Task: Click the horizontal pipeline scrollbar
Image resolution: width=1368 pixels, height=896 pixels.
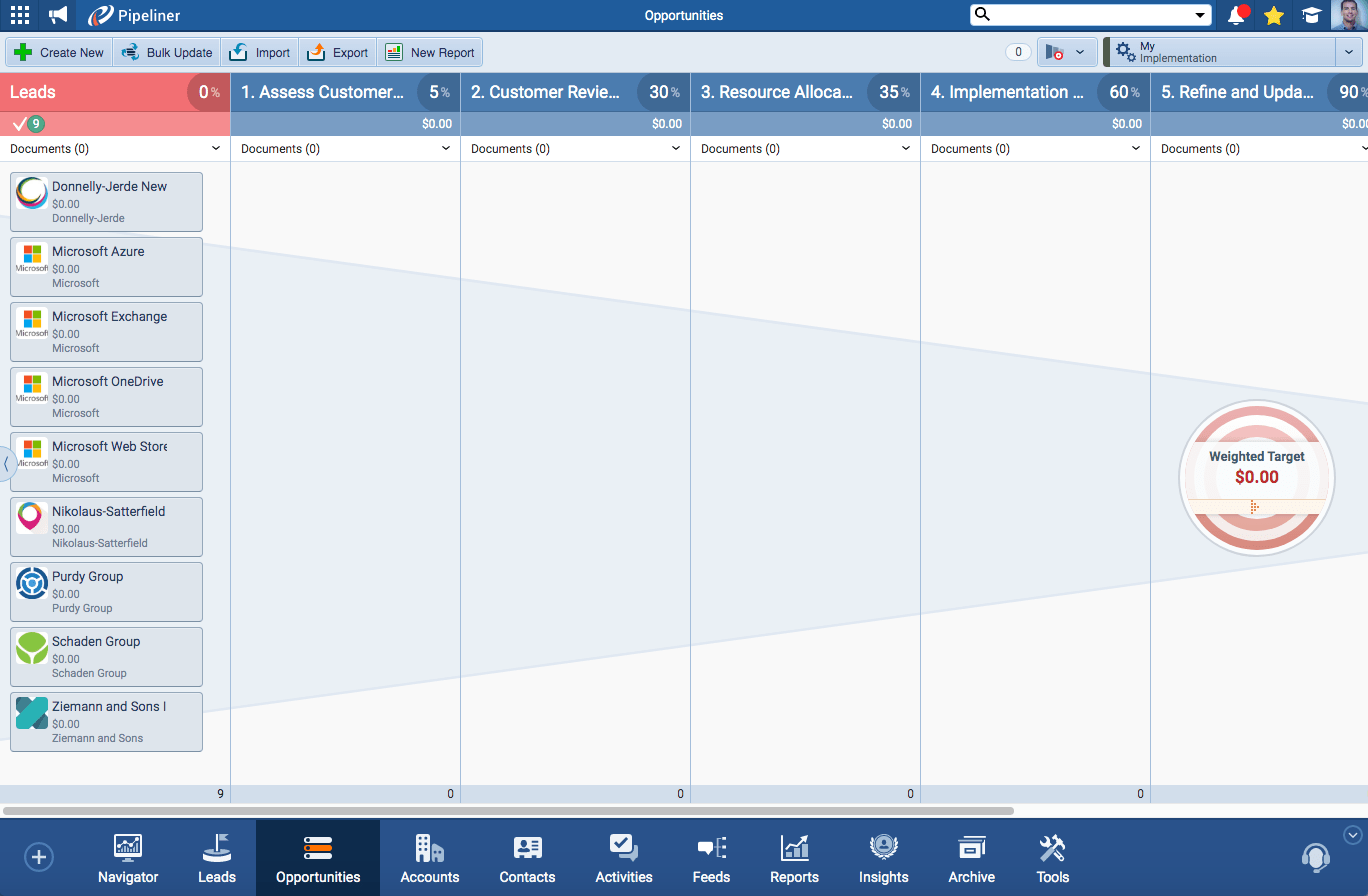Action: coord(508,811)
